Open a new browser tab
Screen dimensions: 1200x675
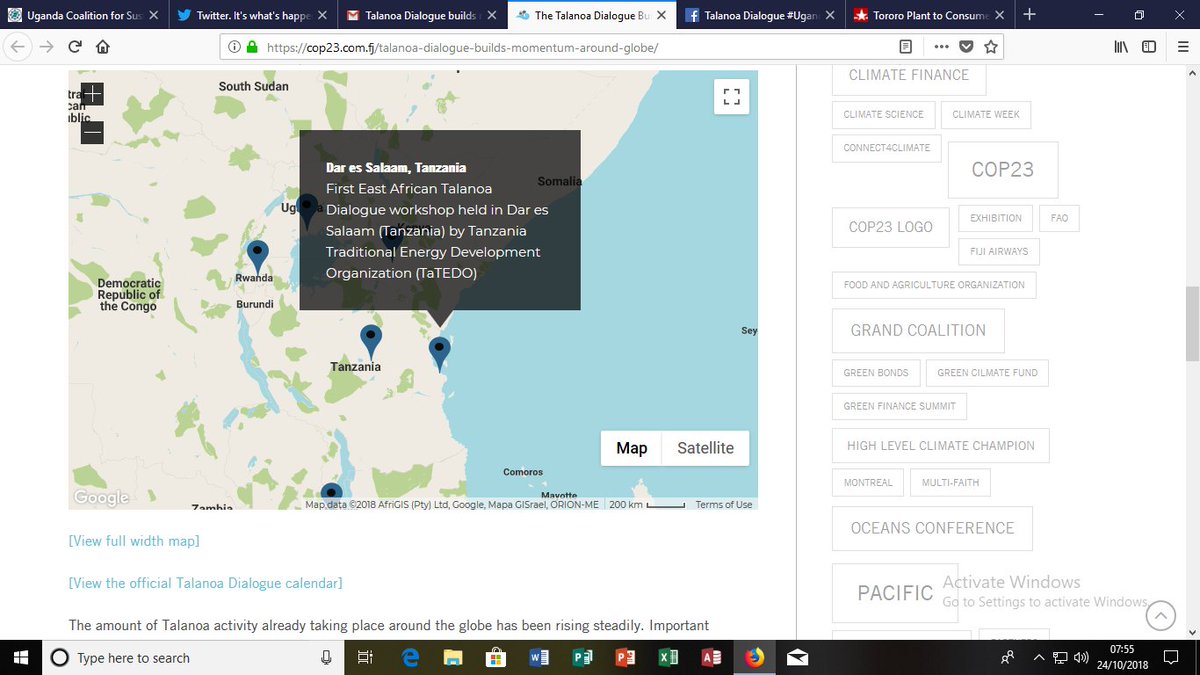(x=1030, y=15)
